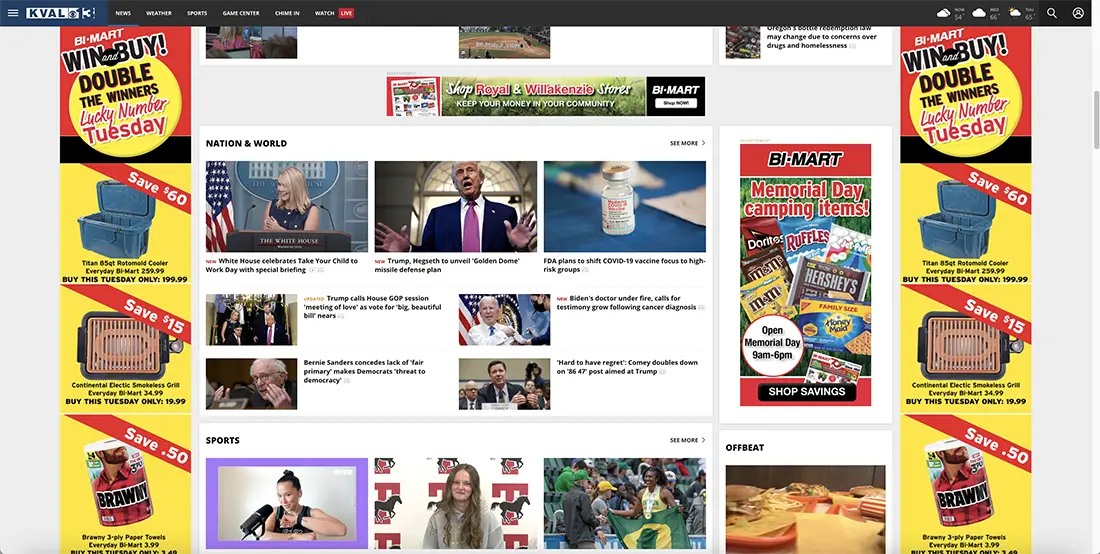Click right ad Lucky Number Tuesday circle
Screen dimensions: 1100x554
966,100
